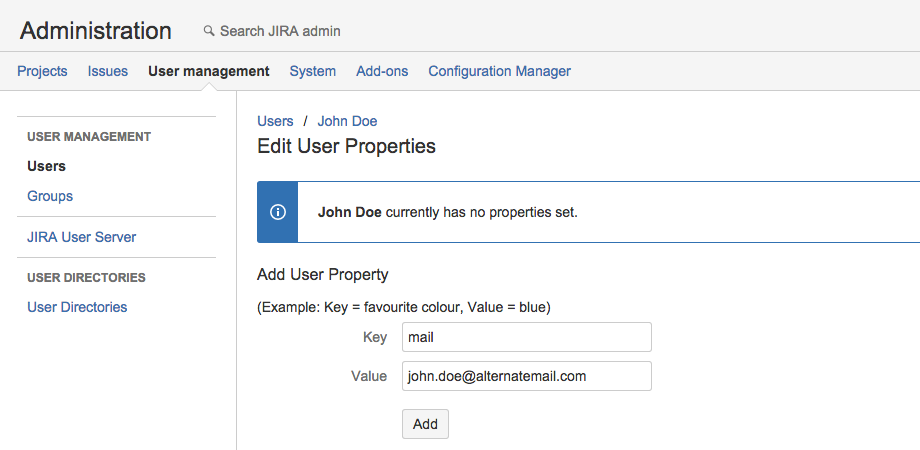
Task: Click the John Doe breadcrumb link
Action: click(x=347, y=121)
